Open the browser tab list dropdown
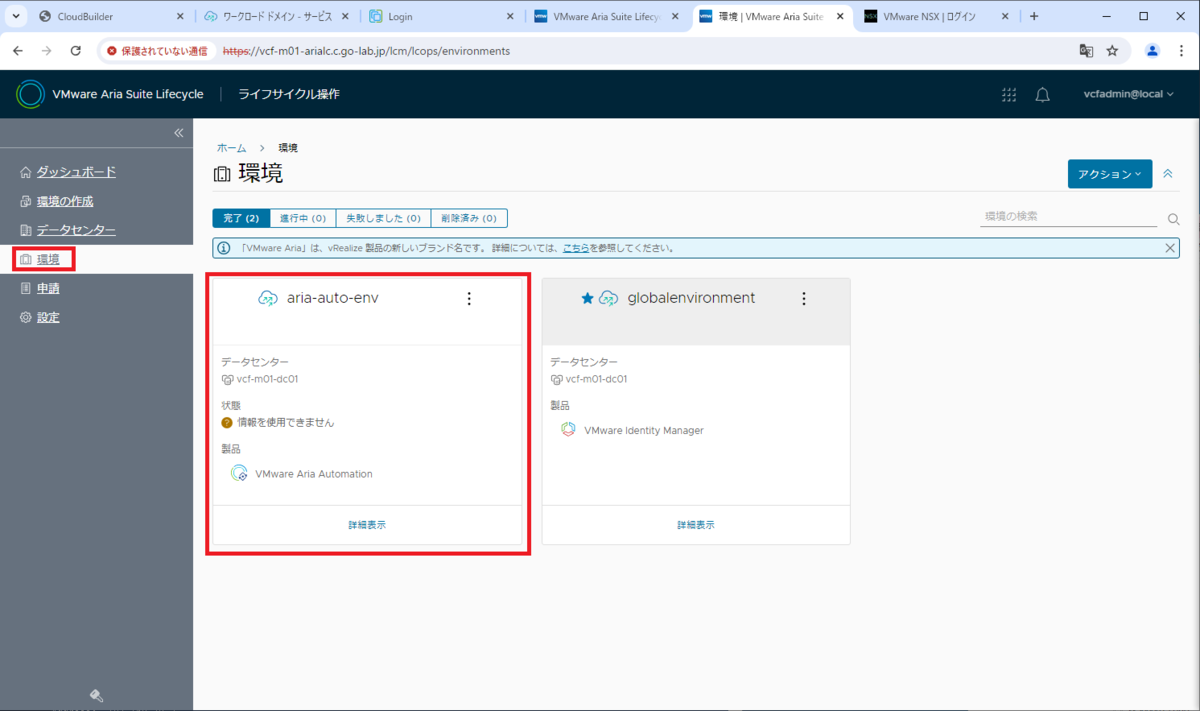 (x=16, y=16)
